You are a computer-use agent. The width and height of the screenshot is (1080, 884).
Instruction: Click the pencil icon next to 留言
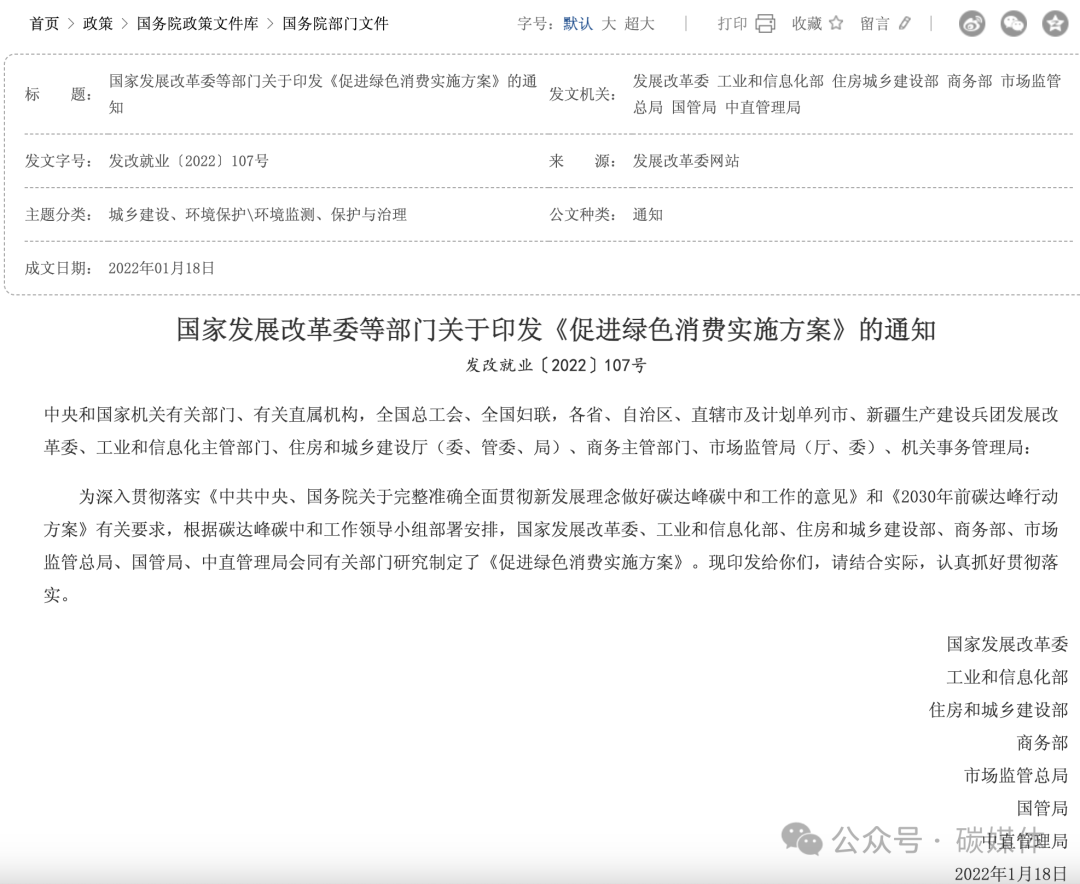click(904, 23)
